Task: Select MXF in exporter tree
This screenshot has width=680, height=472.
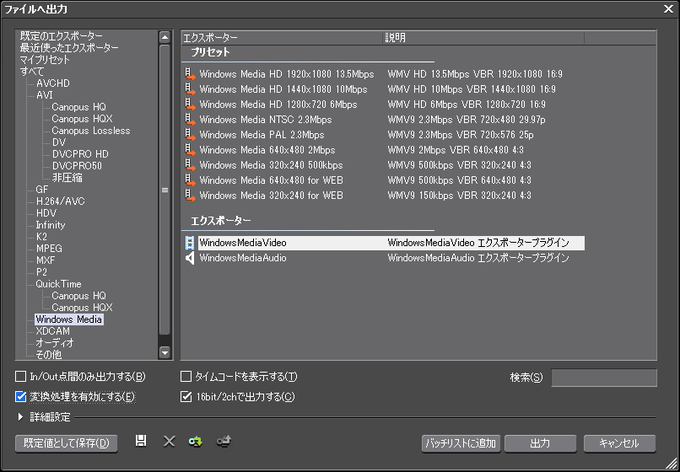Action: 46,260
